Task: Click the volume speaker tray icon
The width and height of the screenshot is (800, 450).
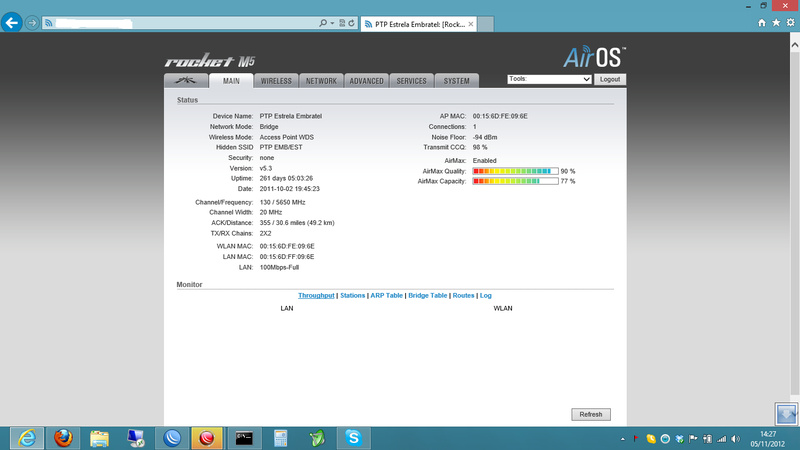Action: click(x=735, y=439)
